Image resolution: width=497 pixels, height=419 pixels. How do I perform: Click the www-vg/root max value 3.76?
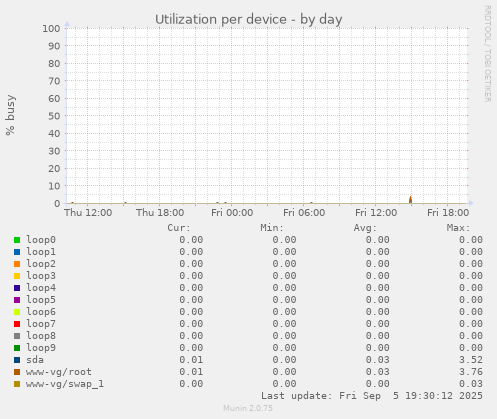tap(471, 372)
